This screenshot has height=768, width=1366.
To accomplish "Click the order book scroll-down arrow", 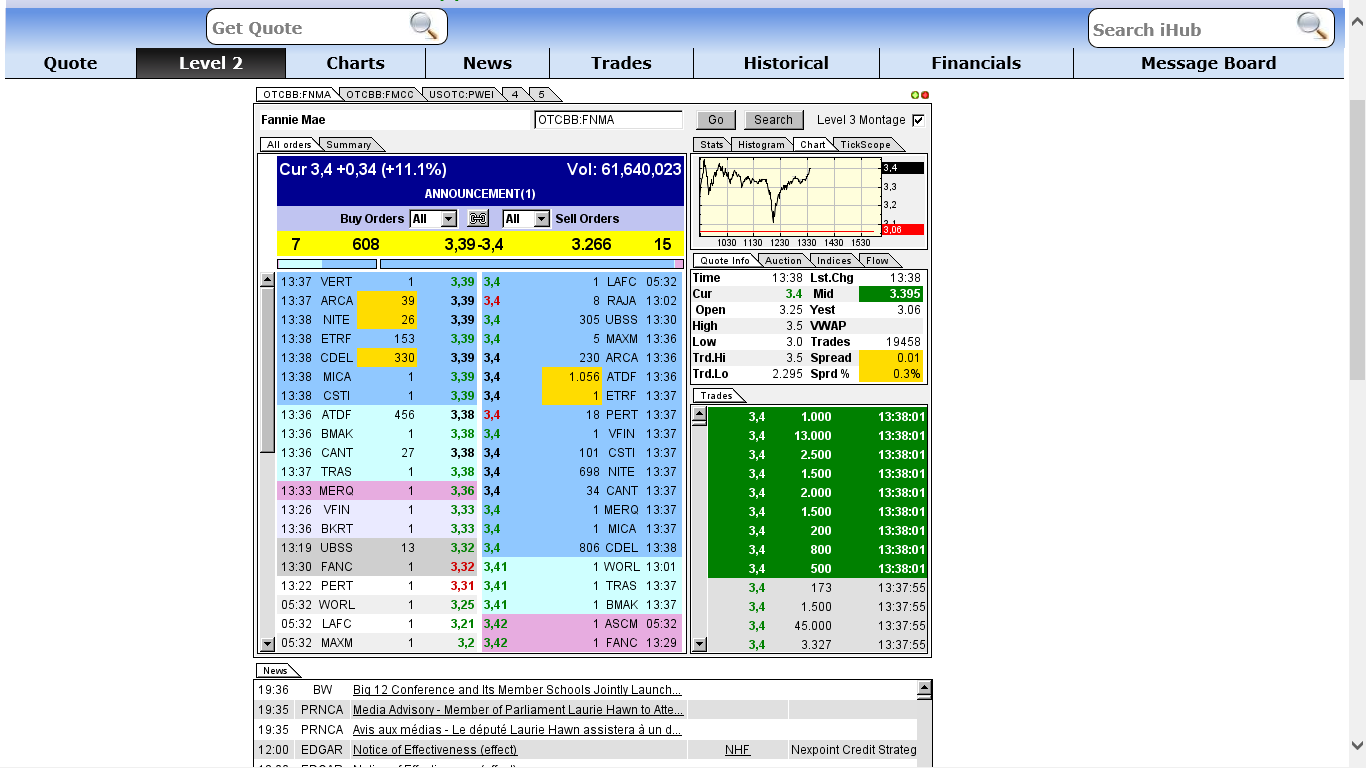I will (x=267, y=644).
